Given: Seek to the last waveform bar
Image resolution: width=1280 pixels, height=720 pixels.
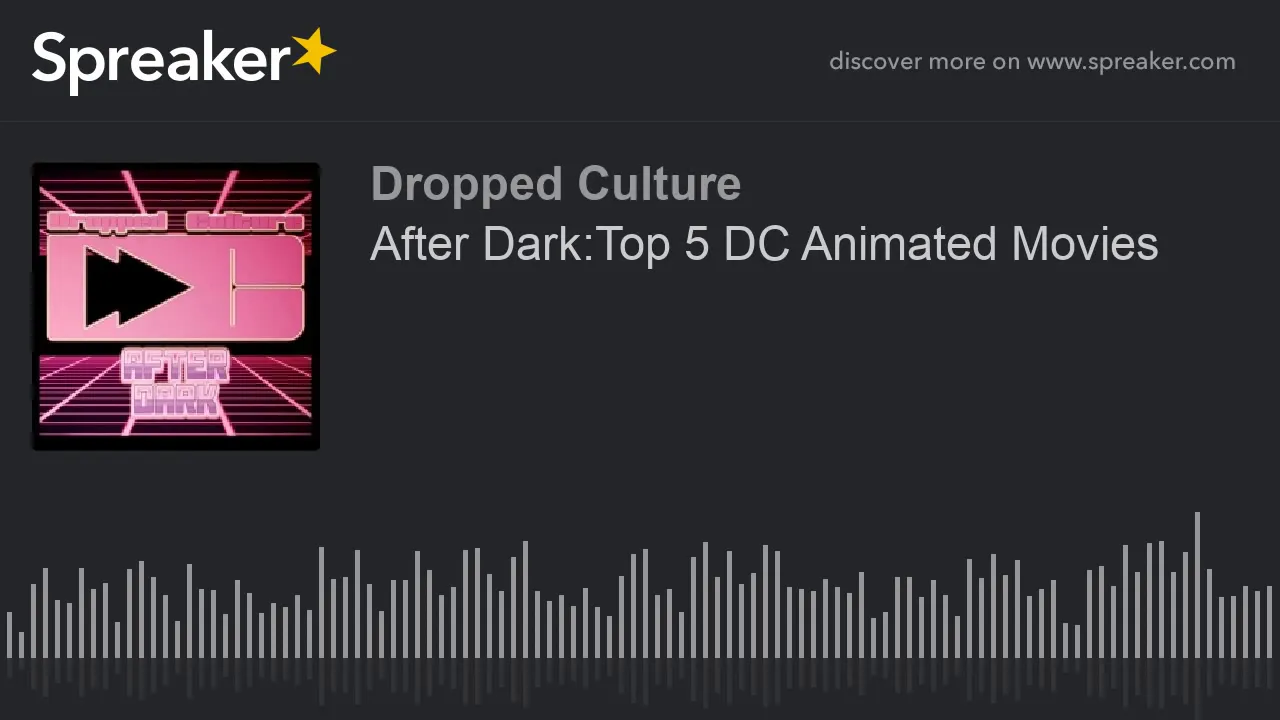Looking at the screenshot, I should click(1269, 622).
